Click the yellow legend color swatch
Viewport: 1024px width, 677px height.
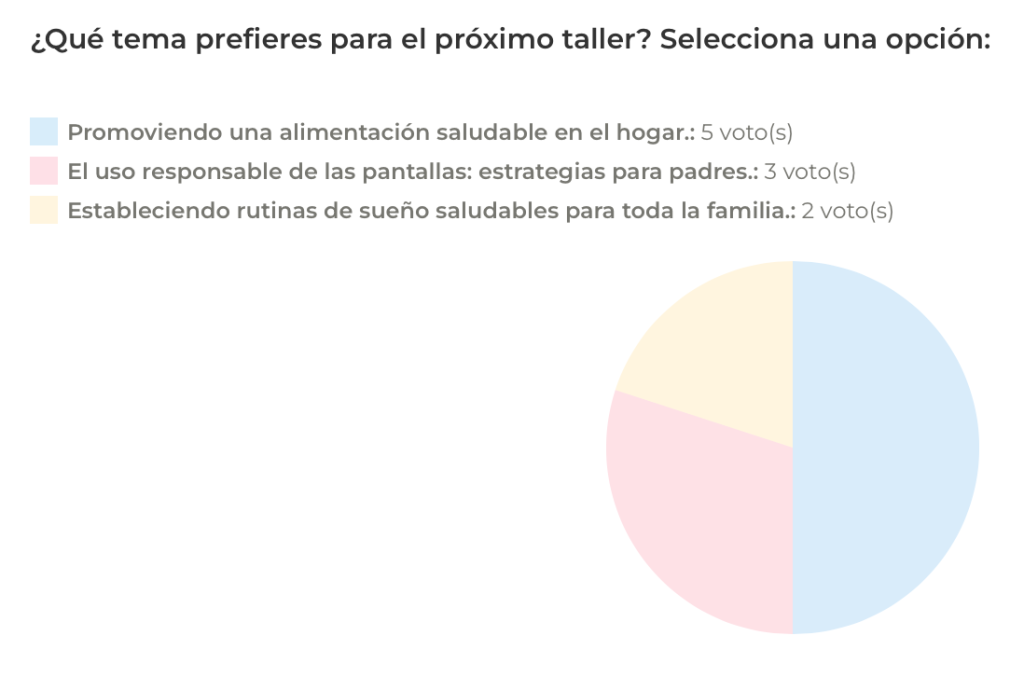coord(43,211)
